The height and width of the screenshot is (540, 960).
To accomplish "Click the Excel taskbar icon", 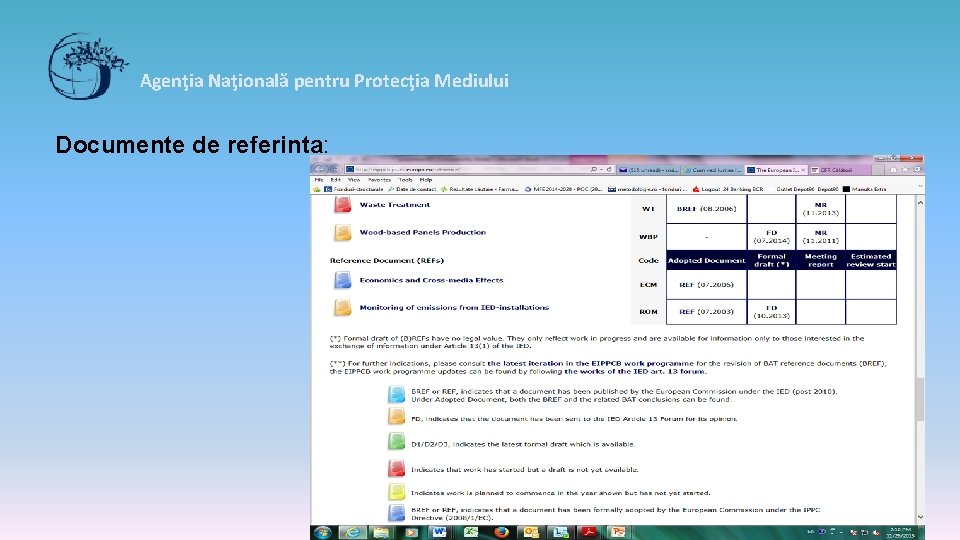I will 470,532.
